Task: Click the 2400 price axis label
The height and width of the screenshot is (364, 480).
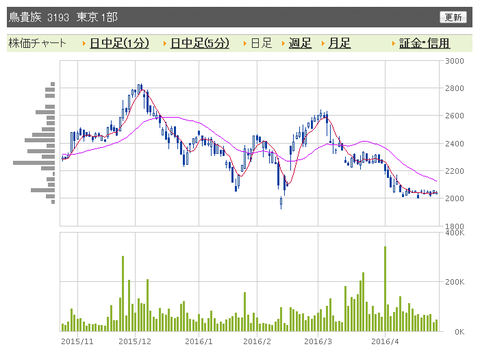Action: pyautogui.click(x=454, y=144)
